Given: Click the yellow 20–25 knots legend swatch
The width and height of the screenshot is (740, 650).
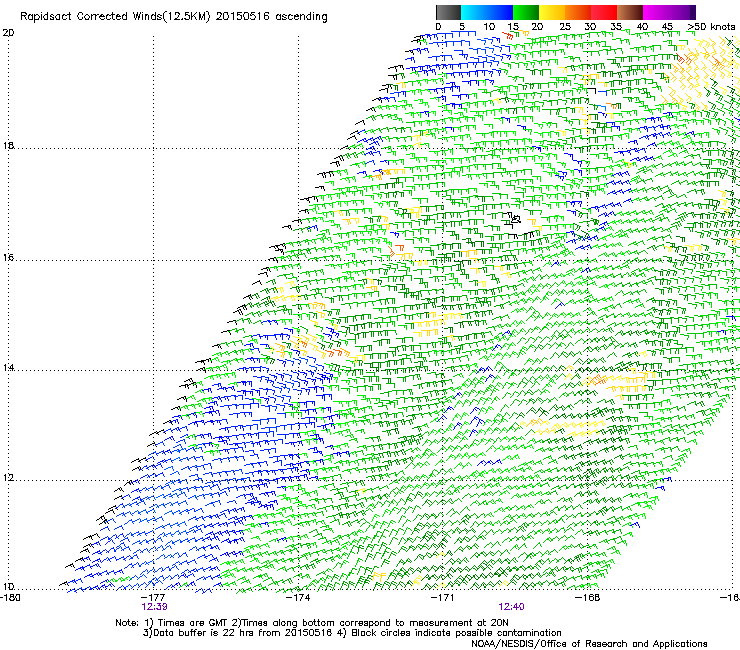Looking at the screenshot, I should (x=552, y=12).
